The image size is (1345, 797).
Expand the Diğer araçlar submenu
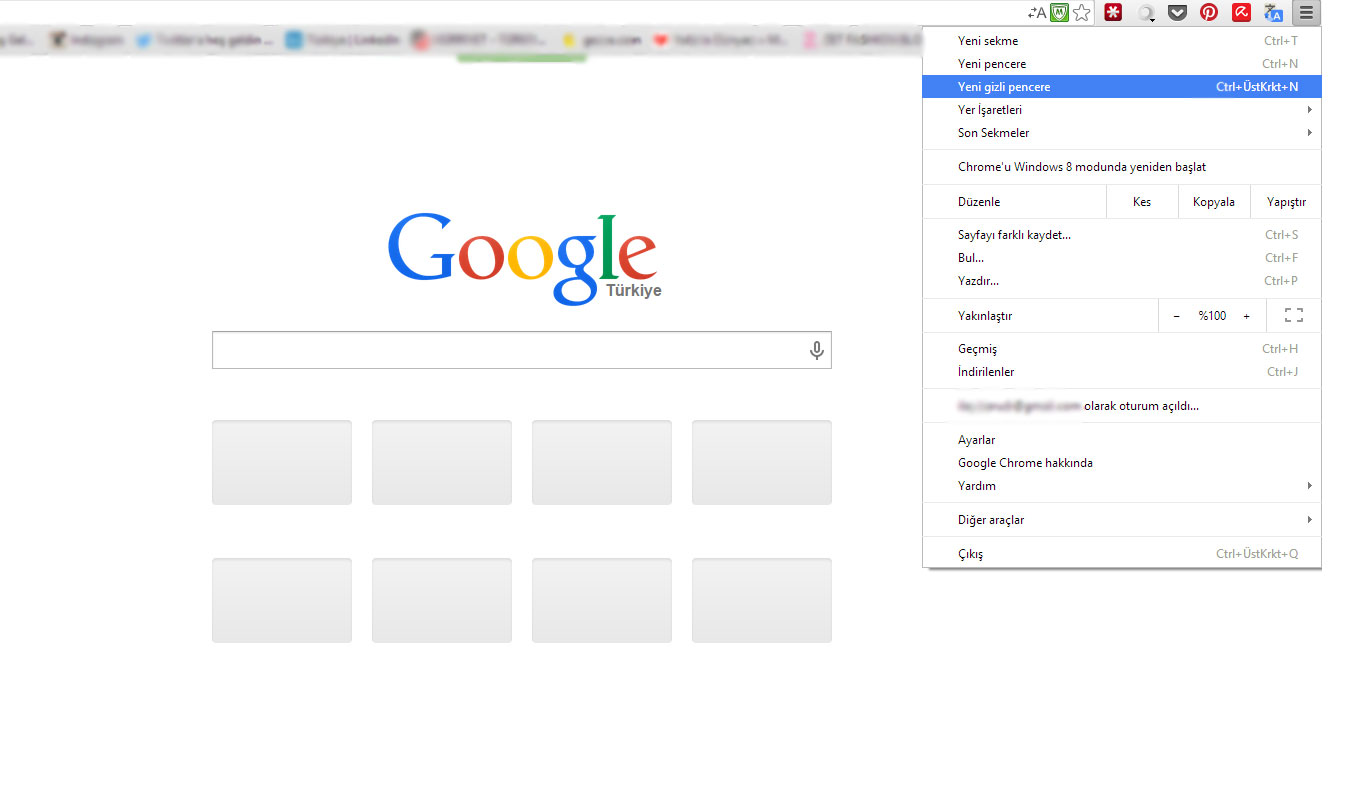1122,520
